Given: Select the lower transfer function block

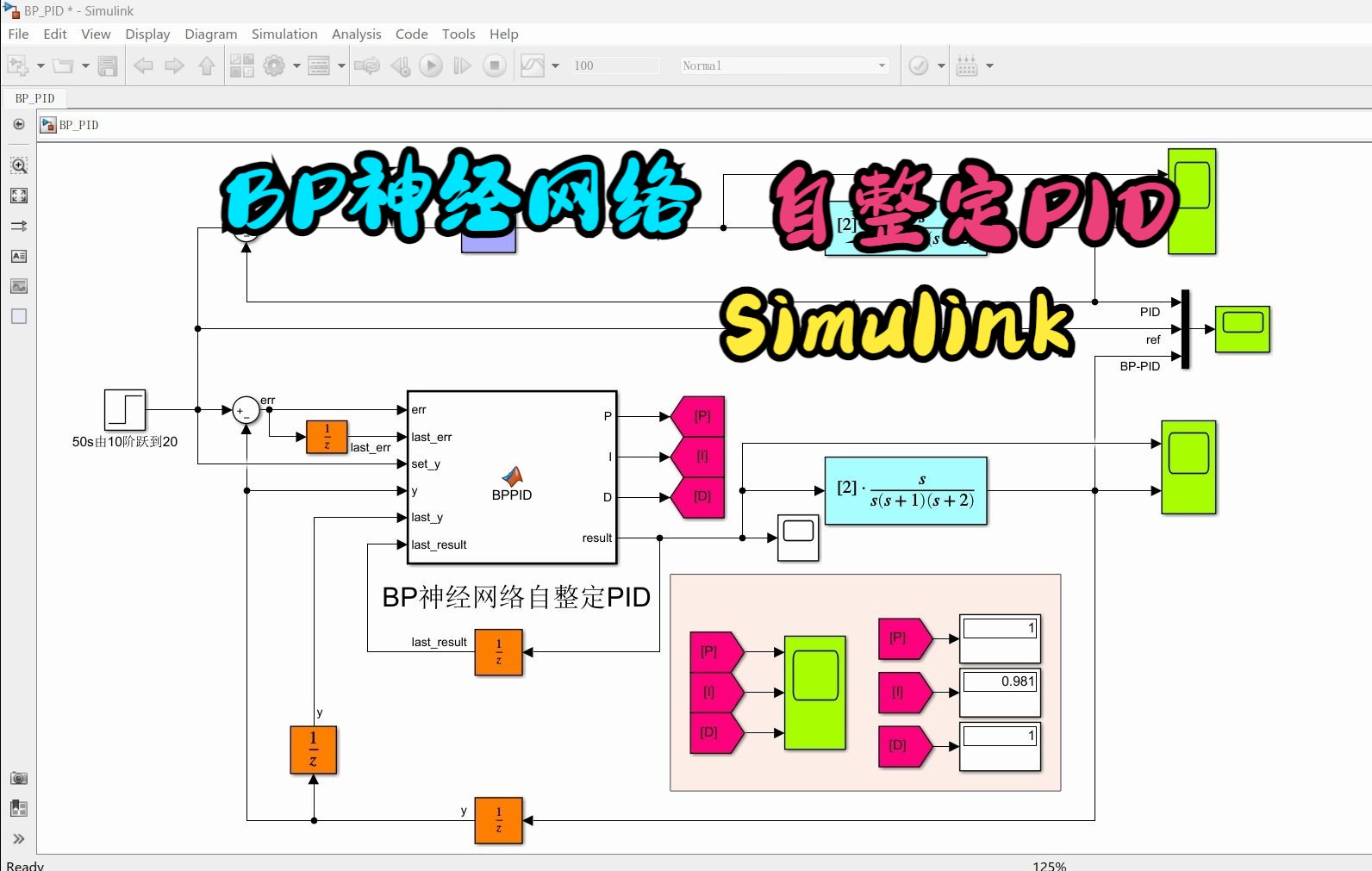Looking at the screenshot, I should pyautogui.click(x=906, y=491).
